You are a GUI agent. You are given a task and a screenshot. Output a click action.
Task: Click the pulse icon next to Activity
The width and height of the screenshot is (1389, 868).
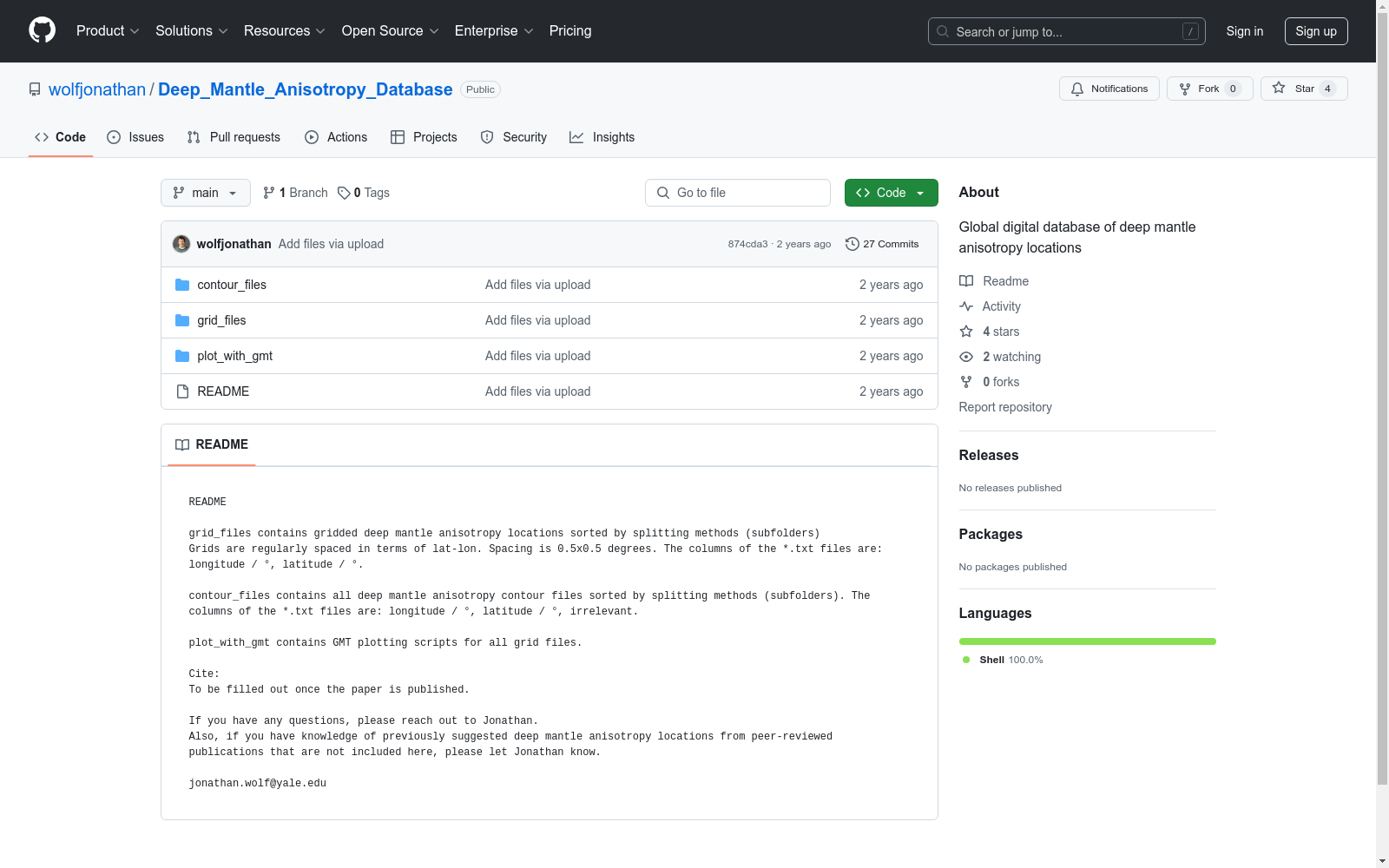click(966, 306)
